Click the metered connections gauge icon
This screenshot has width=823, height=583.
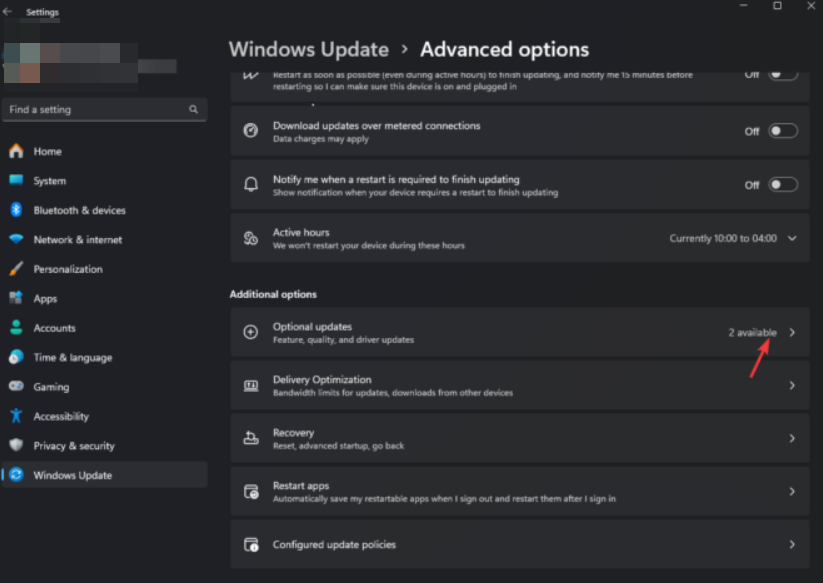click(251, 130)
